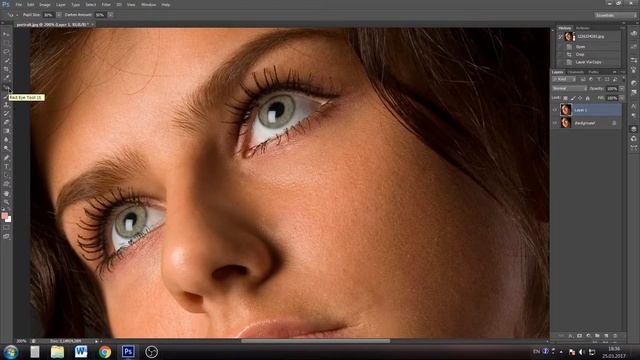Image resolution: width=640 pixels, height=360 pixels.
Task: Select the Move tool
Action: point(6,34)
